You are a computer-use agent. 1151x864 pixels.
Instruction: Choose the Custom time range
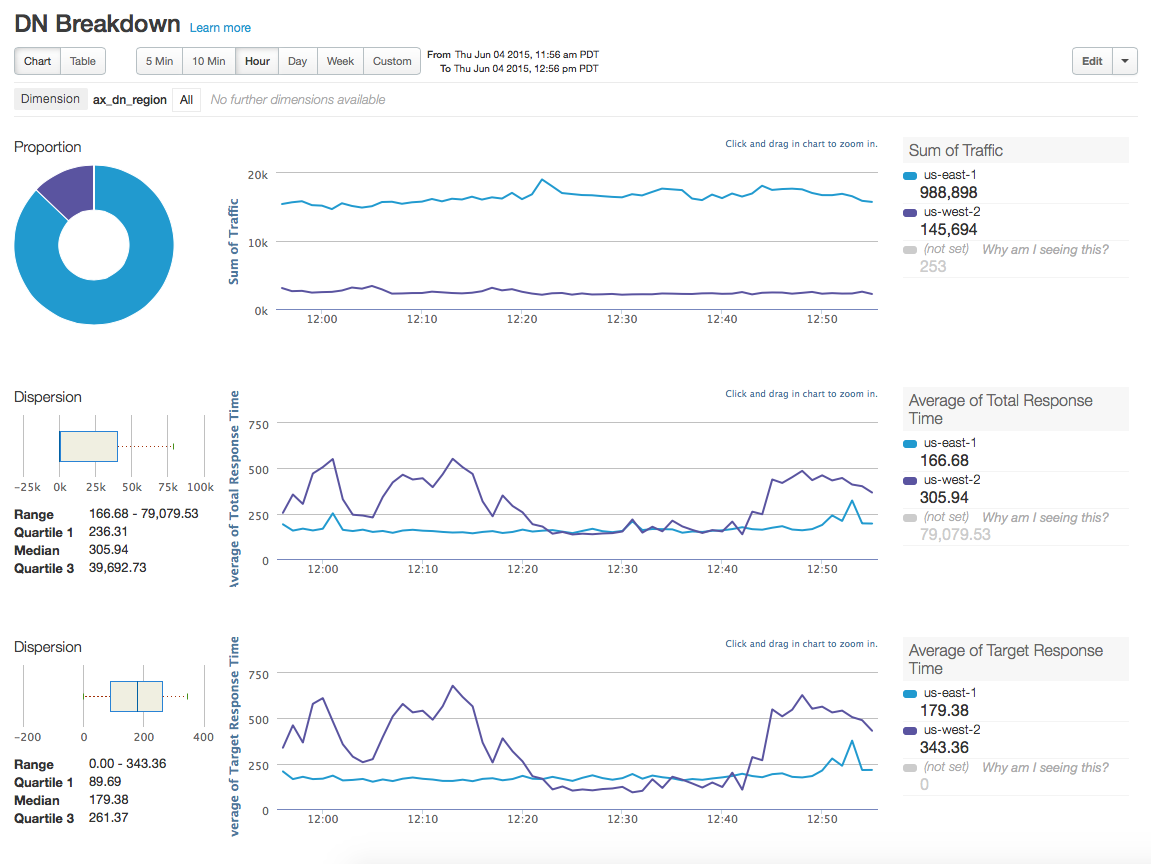click(x=392, y=61)
